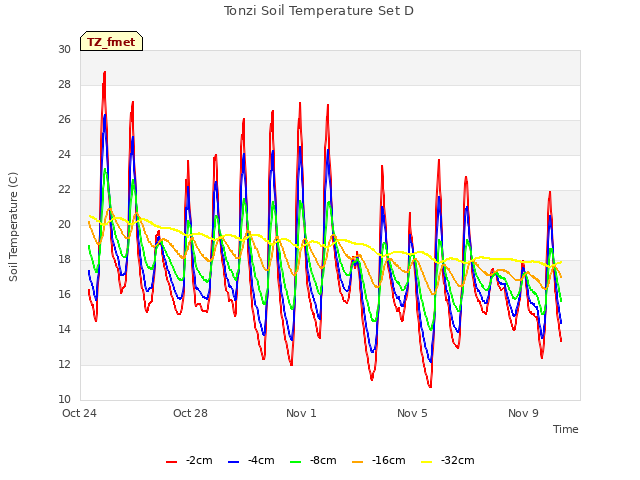Click the 14 y-axis tick label
Image resolution: width=640 pixels, height=480 pixels.
[x=64, y=330]
